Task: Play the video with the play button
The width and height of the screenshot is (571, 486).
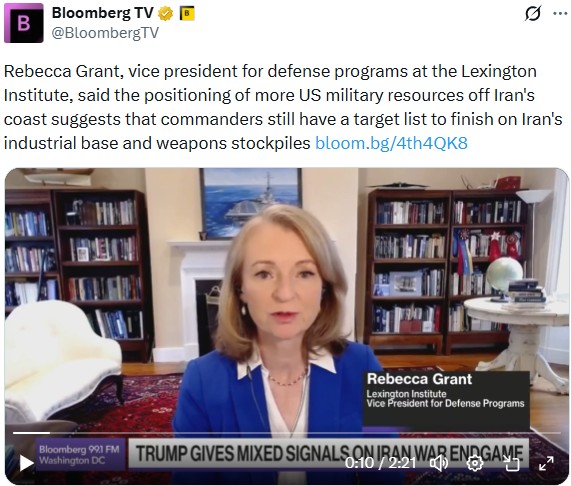Action: tap(26, 463)
